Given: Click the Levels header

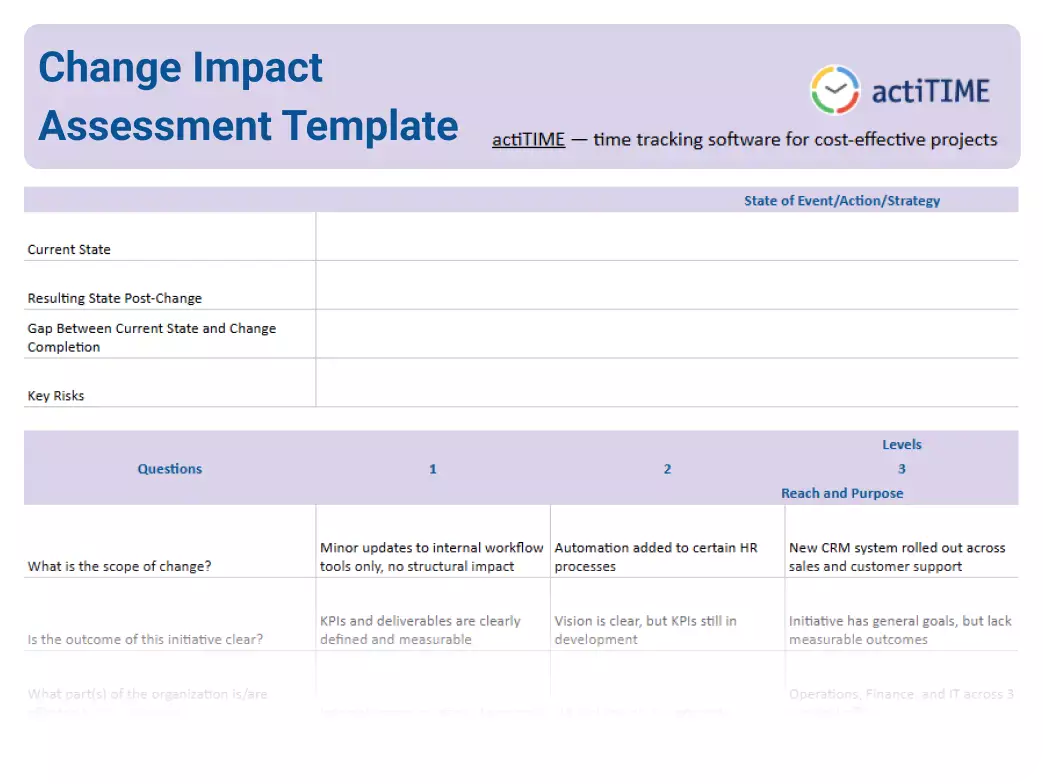Looking at the screenshot, I should coord(901,444).
